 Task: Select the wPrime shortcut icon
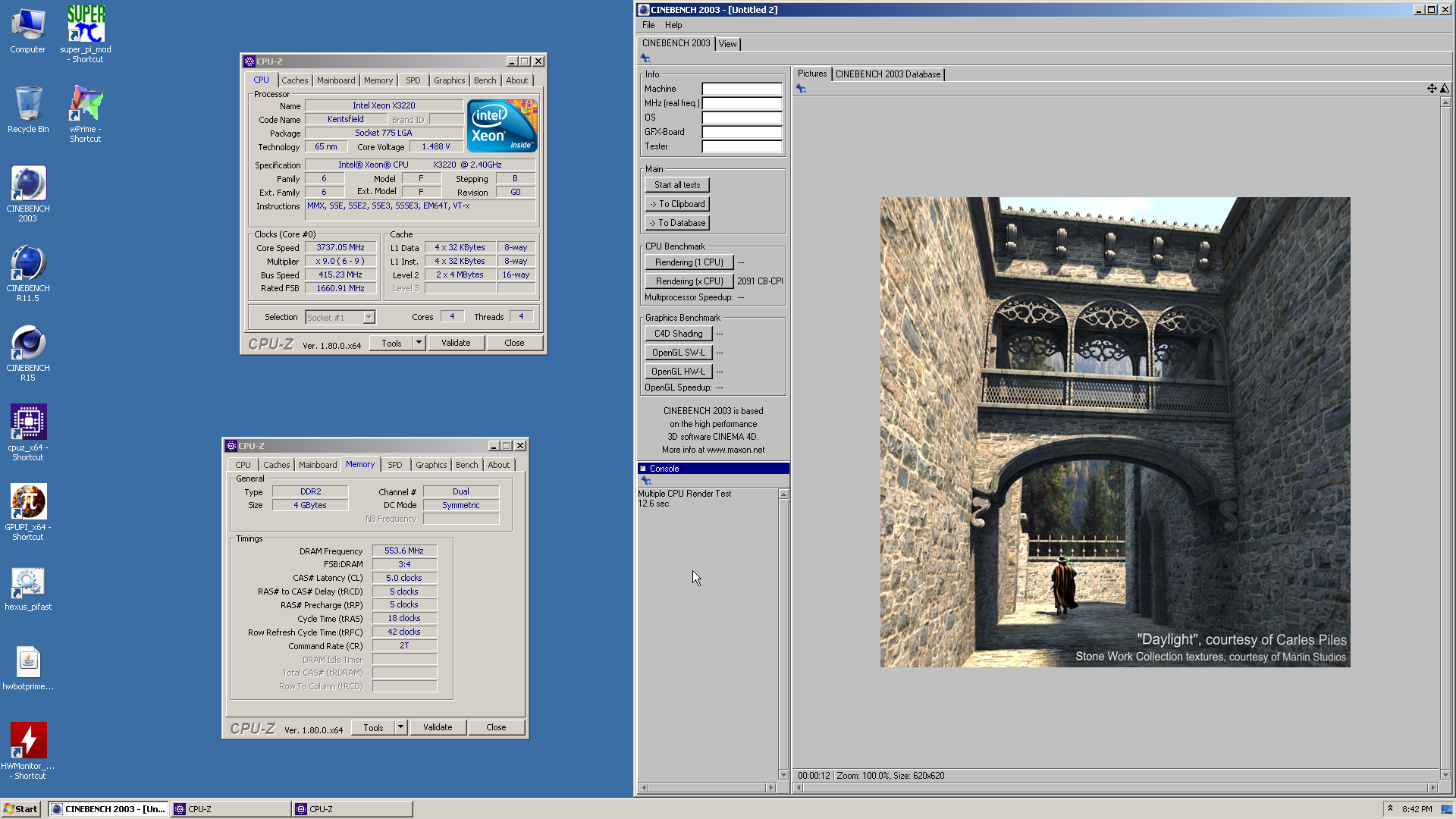click(86, 114)
